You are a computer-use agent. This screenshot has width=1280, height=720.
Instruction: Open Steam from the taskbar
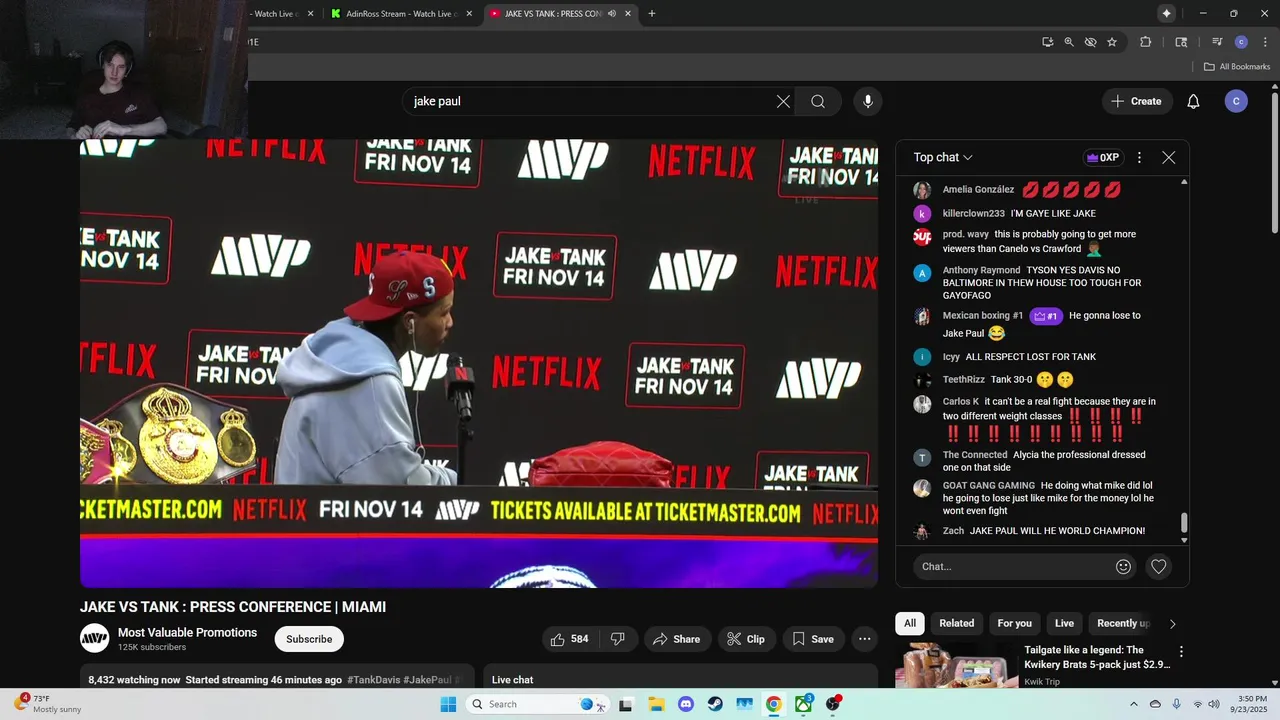click(x=715, y=704)
